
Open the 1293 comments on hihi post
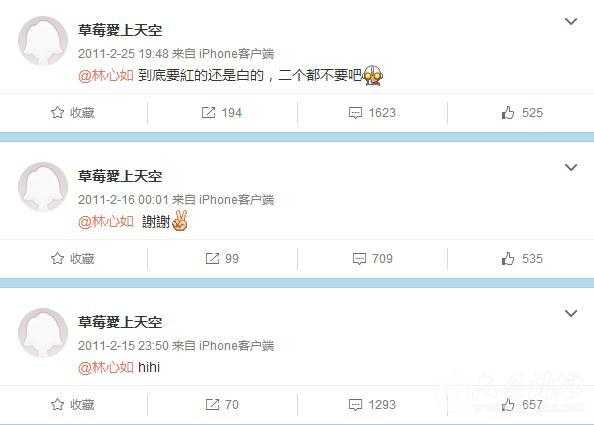(x=372, y=405)
